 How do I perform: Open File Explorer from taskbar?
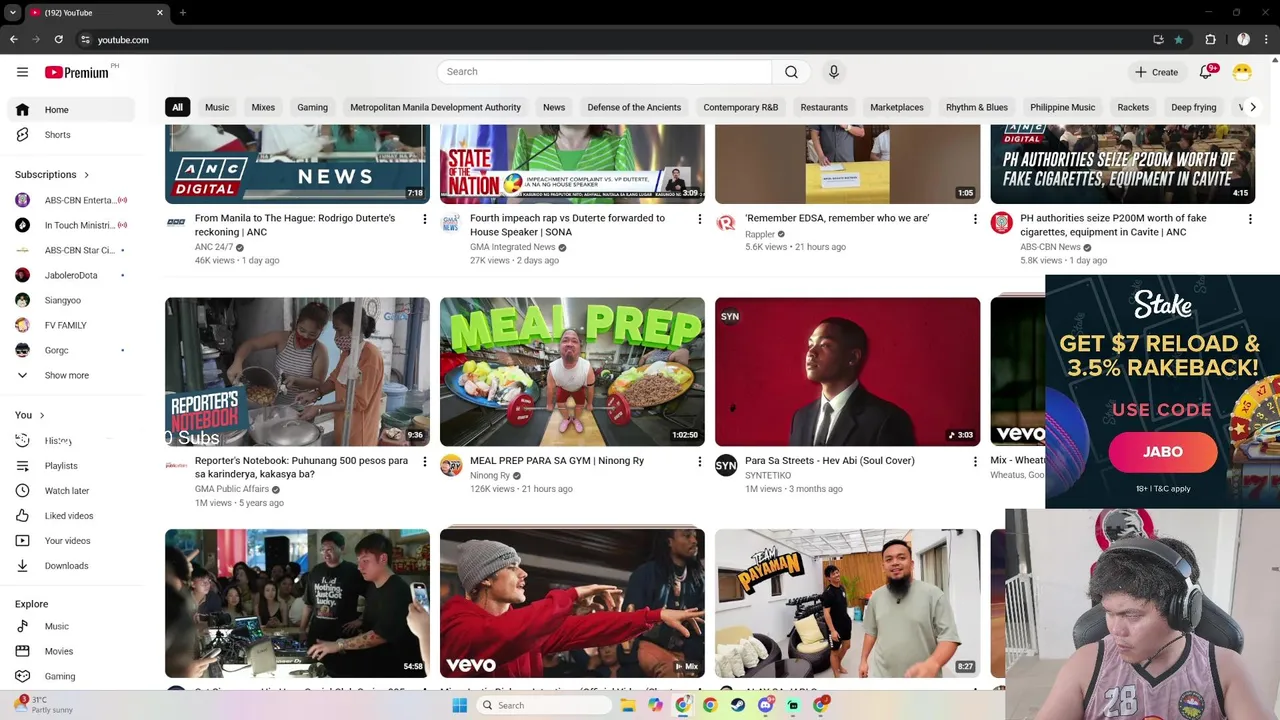point(628,705)
